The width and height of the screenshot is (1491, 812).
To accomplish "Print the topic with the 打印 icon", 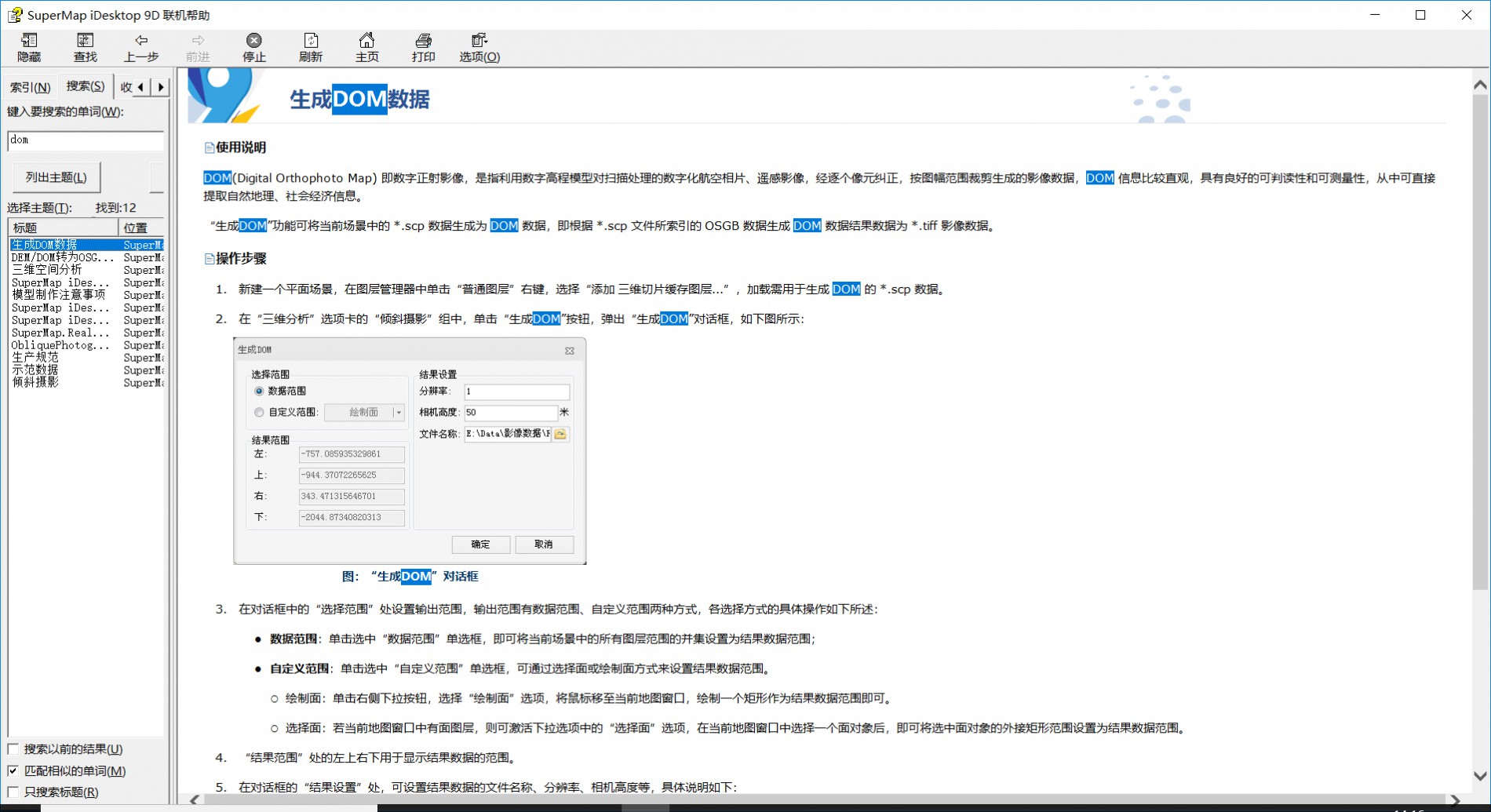I will tap(423, 48).
